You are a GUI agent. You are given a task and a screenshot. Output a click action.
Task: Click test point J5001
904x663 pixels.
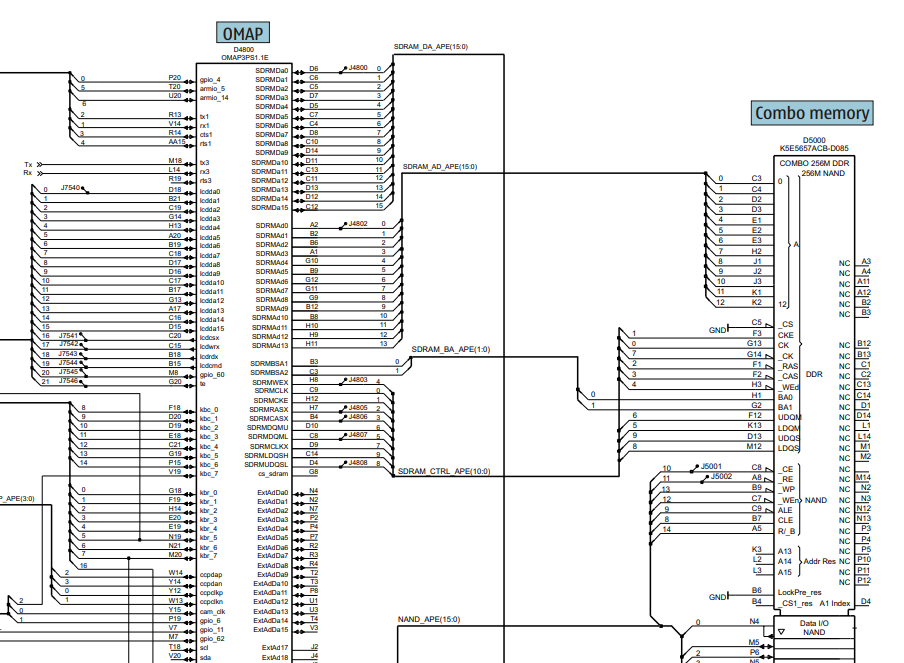point(711,466)
